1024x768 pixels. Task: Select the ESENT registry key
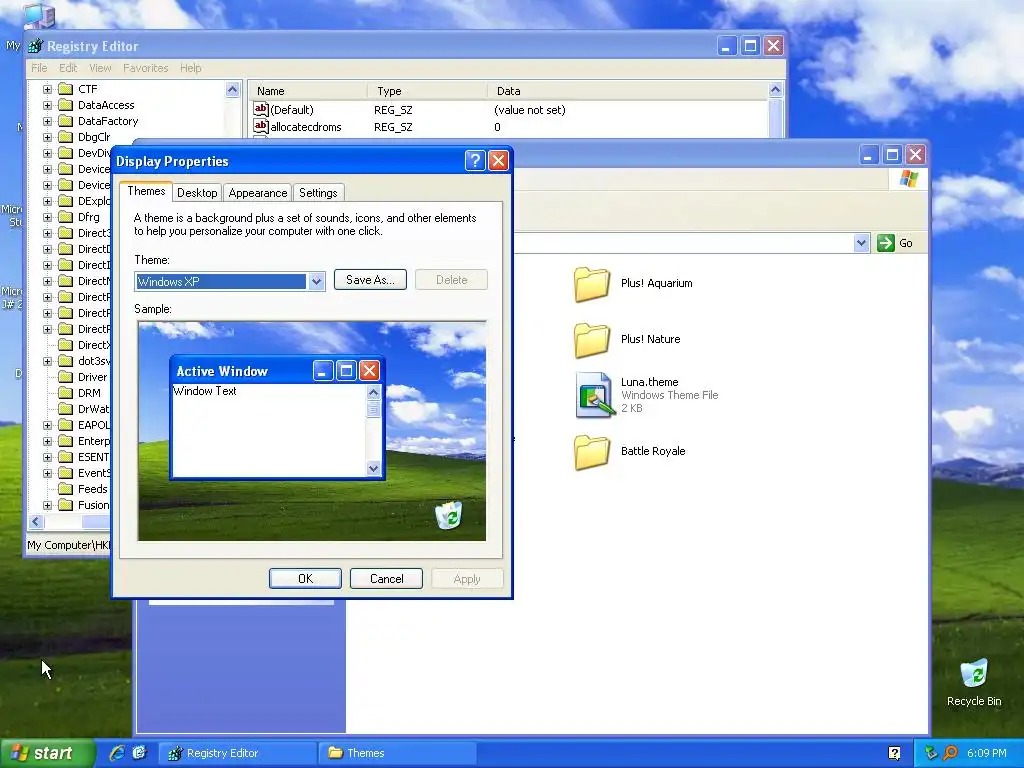click(x=93, y=456)
